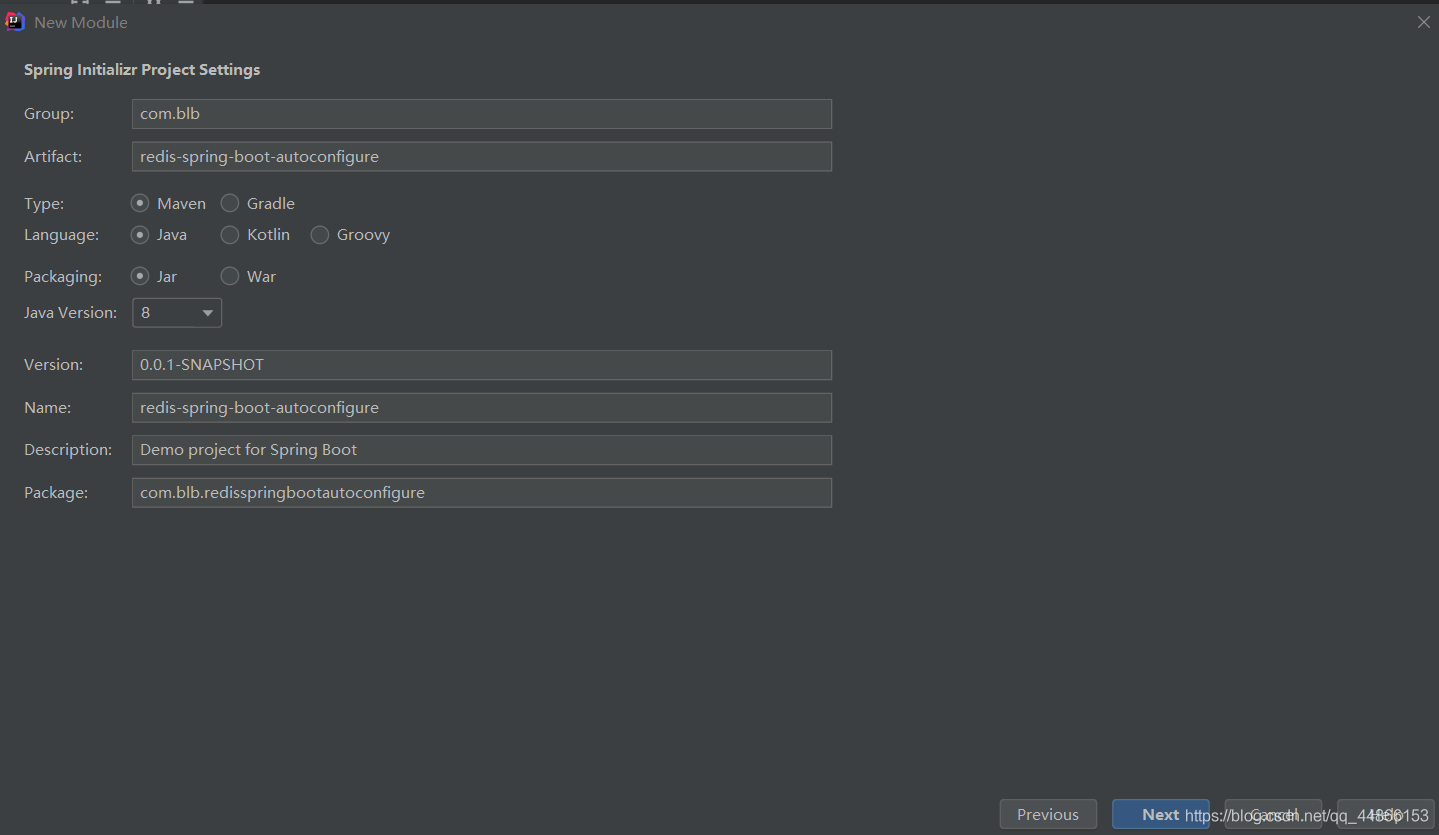Click the Cancel button
Viewport: 1439px width, 835px height.
coord(1273,815)
